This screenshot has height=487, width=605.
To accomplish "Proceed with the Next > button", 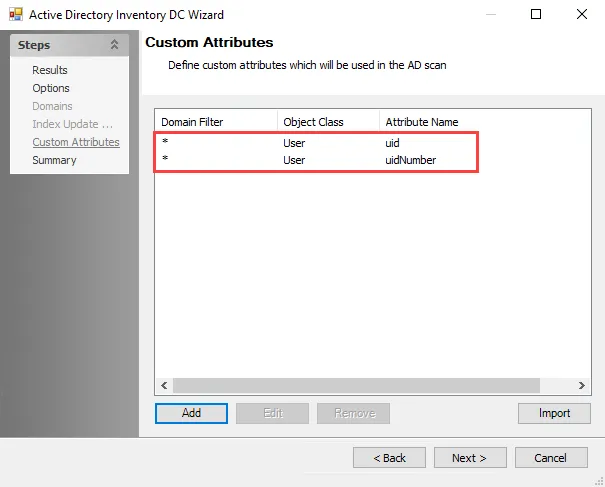I will (x=470, y=458).
